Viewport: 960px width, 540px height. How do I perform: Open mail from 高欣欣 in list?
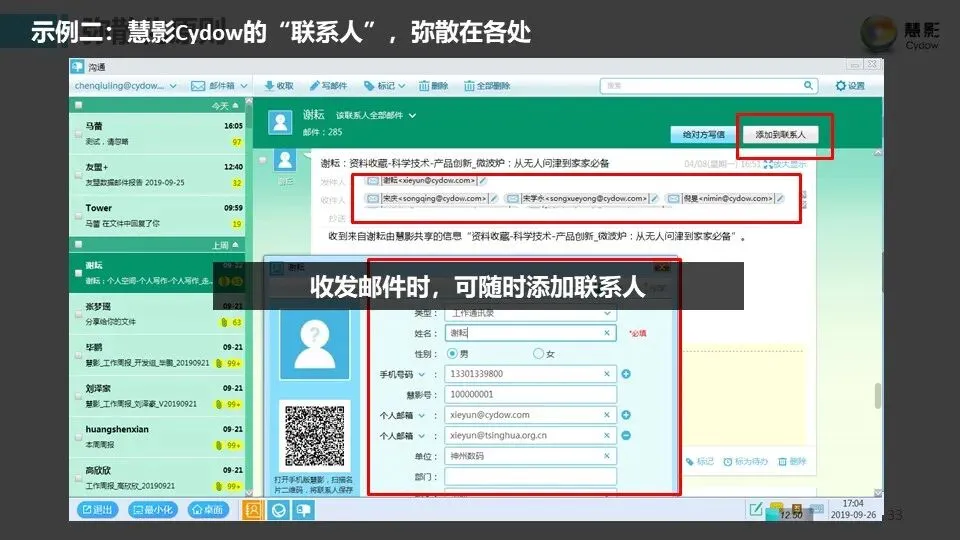[159, 478]
